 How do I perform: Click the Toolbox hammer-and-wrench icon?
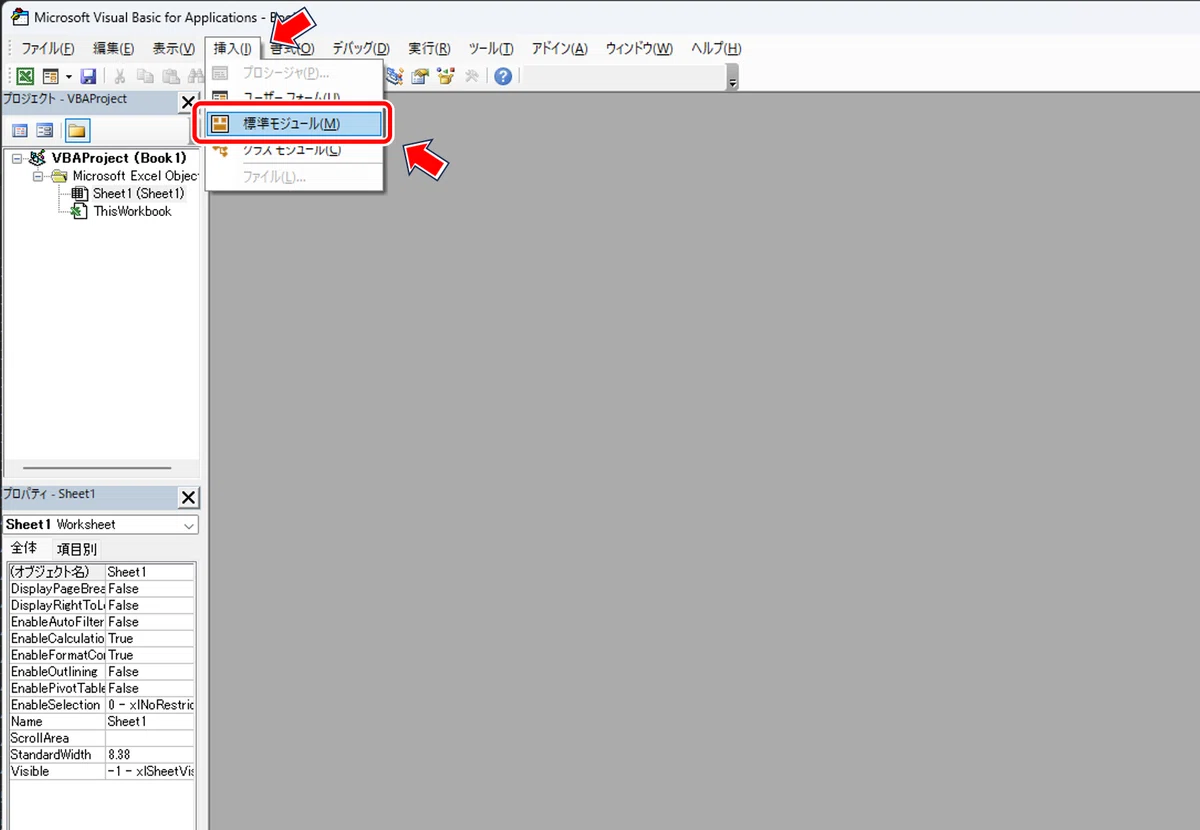tap(471, 76)
